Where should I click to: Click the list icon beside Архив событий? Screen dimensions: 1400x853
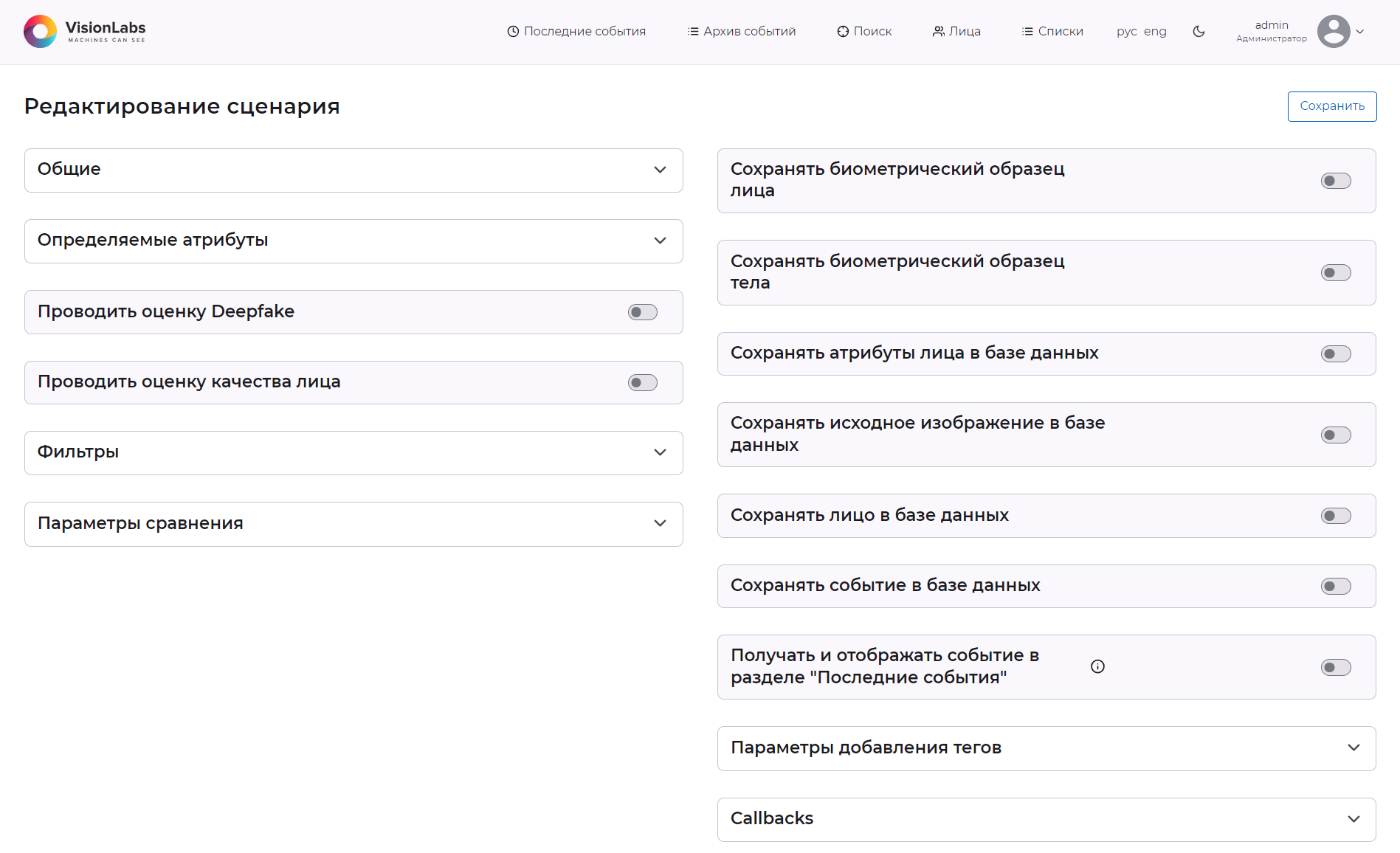[x=693, y=32]
